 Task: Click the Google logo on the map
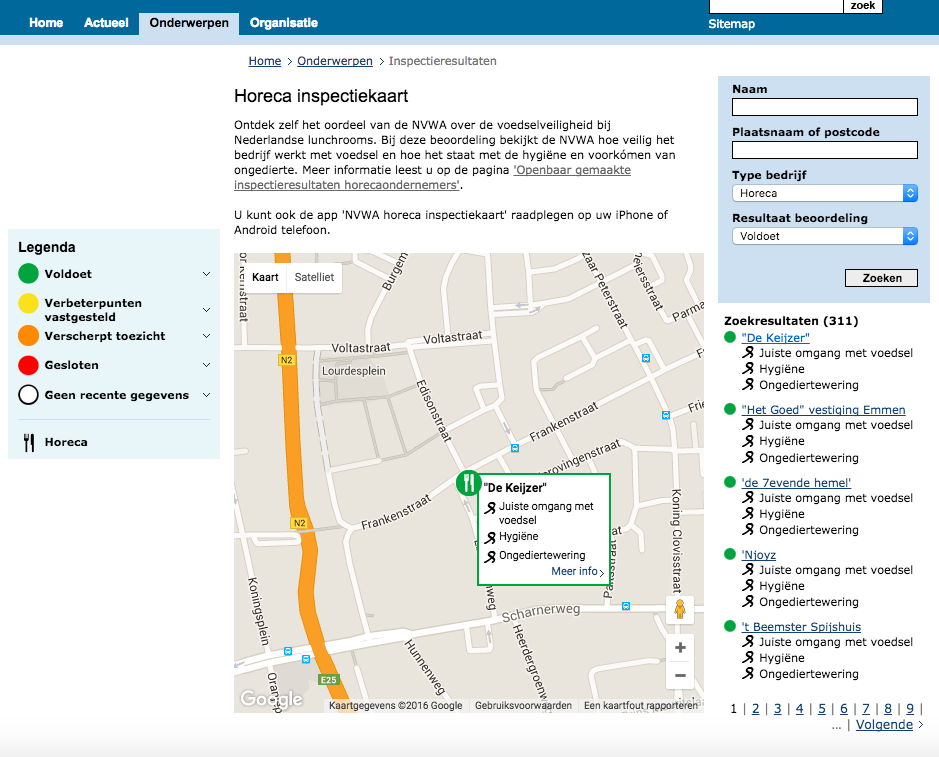pyautogui.click(x=271, y=699)
